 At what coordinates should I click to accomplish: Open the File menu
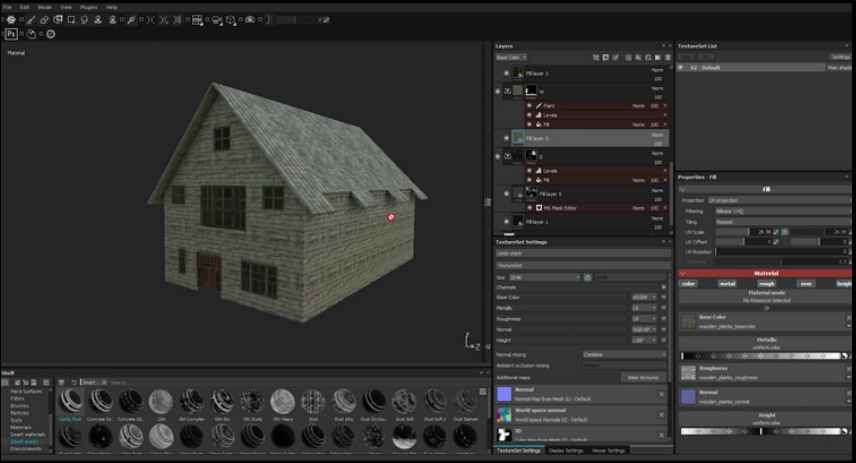(x=7, y=7)
